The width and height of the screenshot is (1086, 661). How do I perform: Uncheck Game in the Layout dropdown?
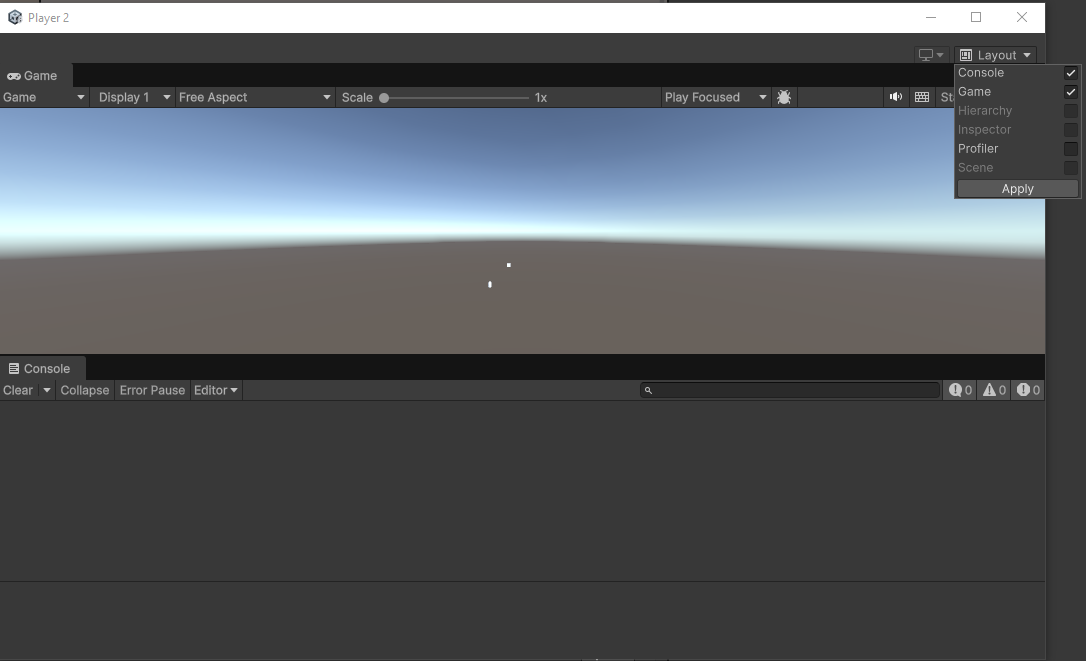(1070, 91)
